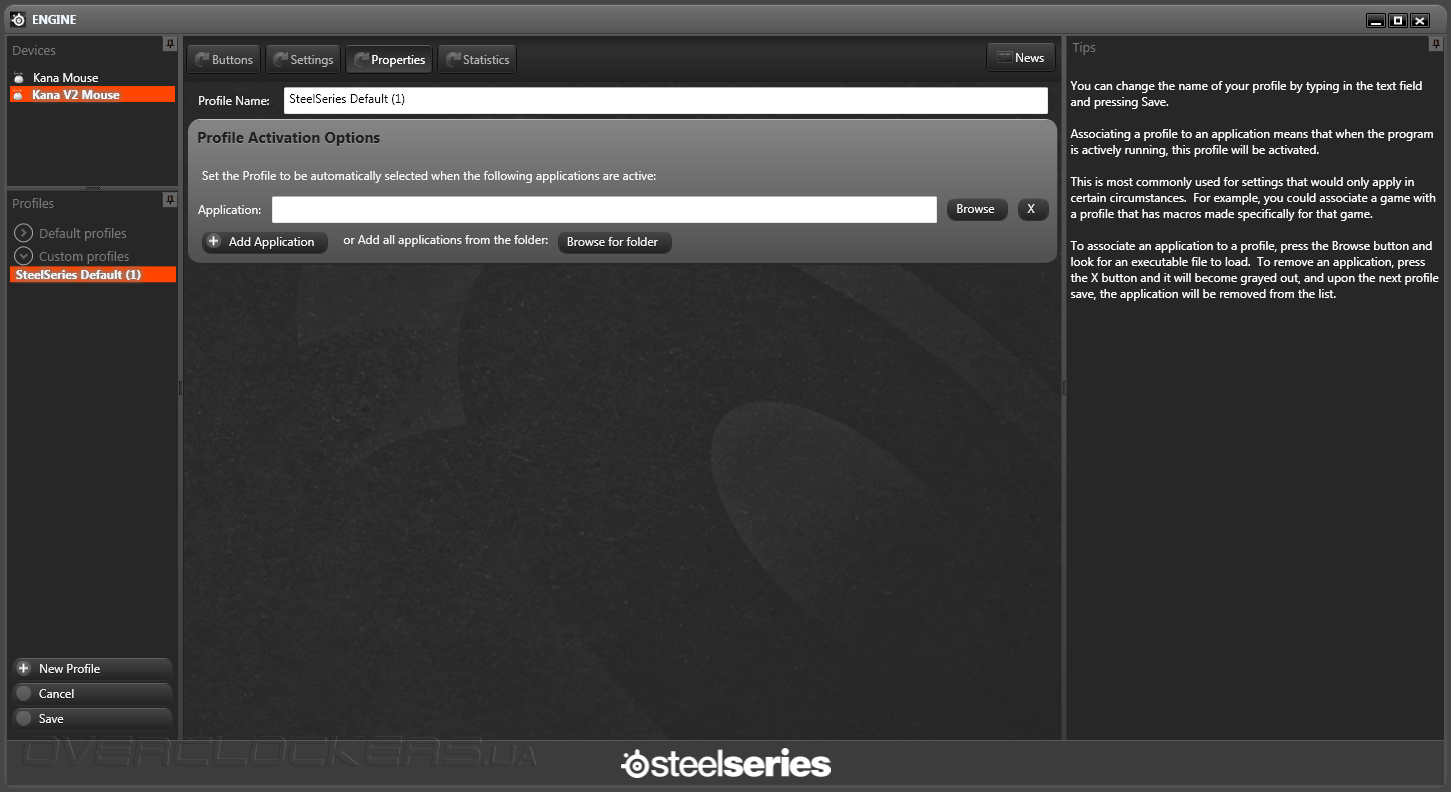1451x792 pixels.
Task: View the Statistics tab
Action: point(477,60)
